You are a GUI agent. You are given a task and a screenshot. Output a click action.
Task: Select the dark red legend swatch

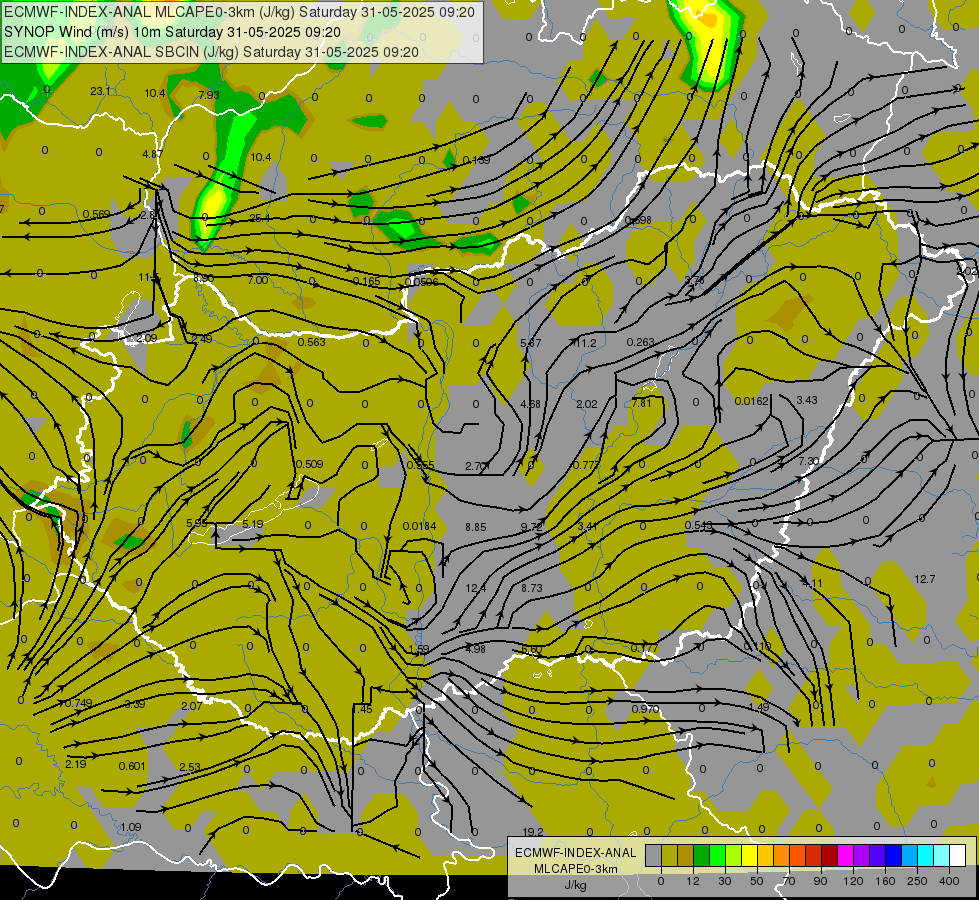pos(829,856)
